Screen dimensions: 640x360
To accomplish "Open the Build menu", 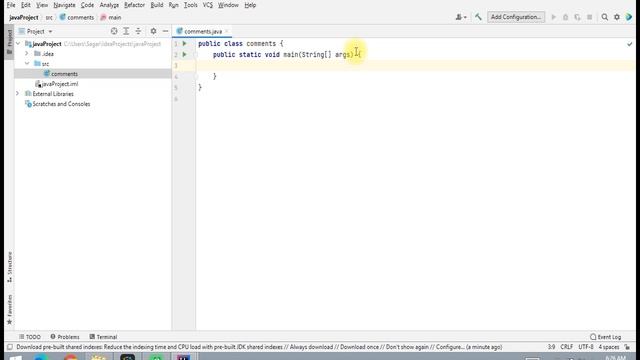I will coord(157,5).
